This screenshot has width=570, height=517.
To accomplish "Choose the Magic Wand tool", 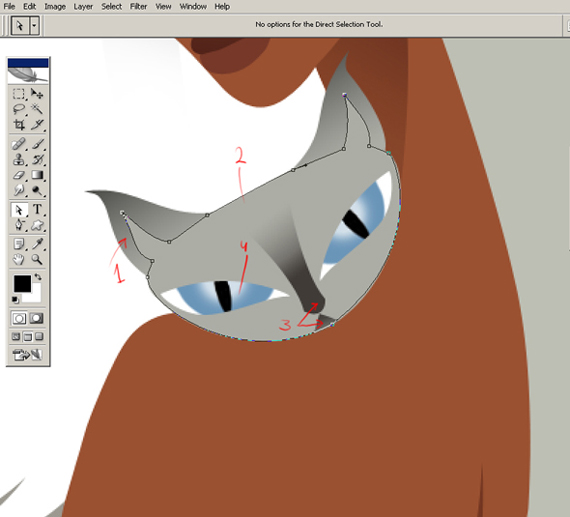I will pyautogui.click(x=37, y=109).
